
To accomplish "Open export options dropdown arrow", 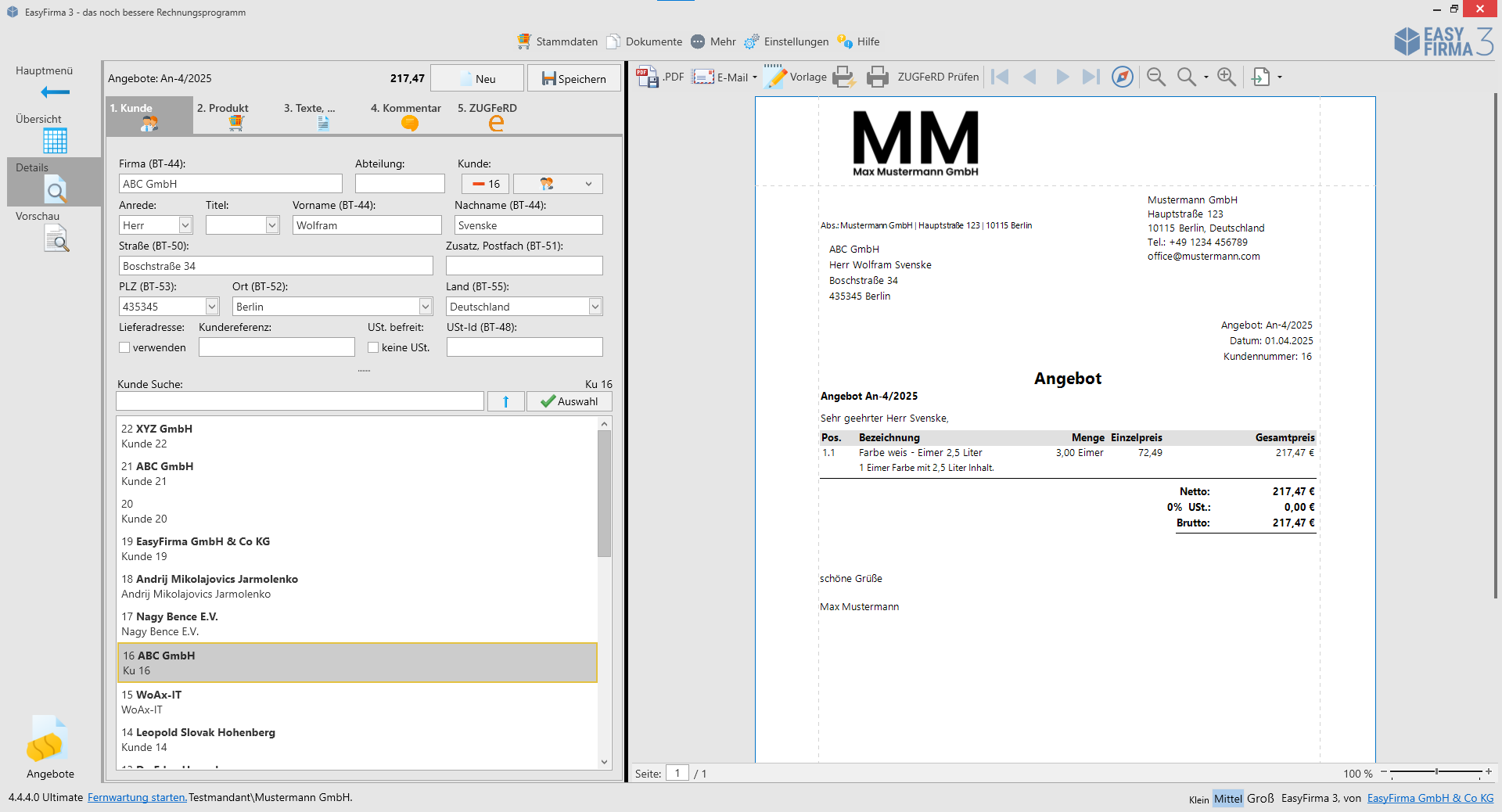I will [x=1280, y=77].
